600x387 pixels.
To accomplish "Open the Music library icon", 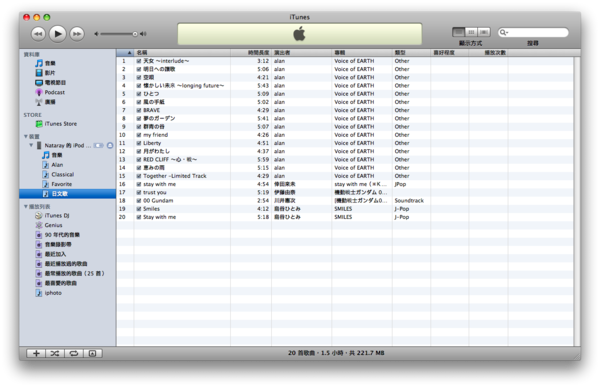I will 39,63.
